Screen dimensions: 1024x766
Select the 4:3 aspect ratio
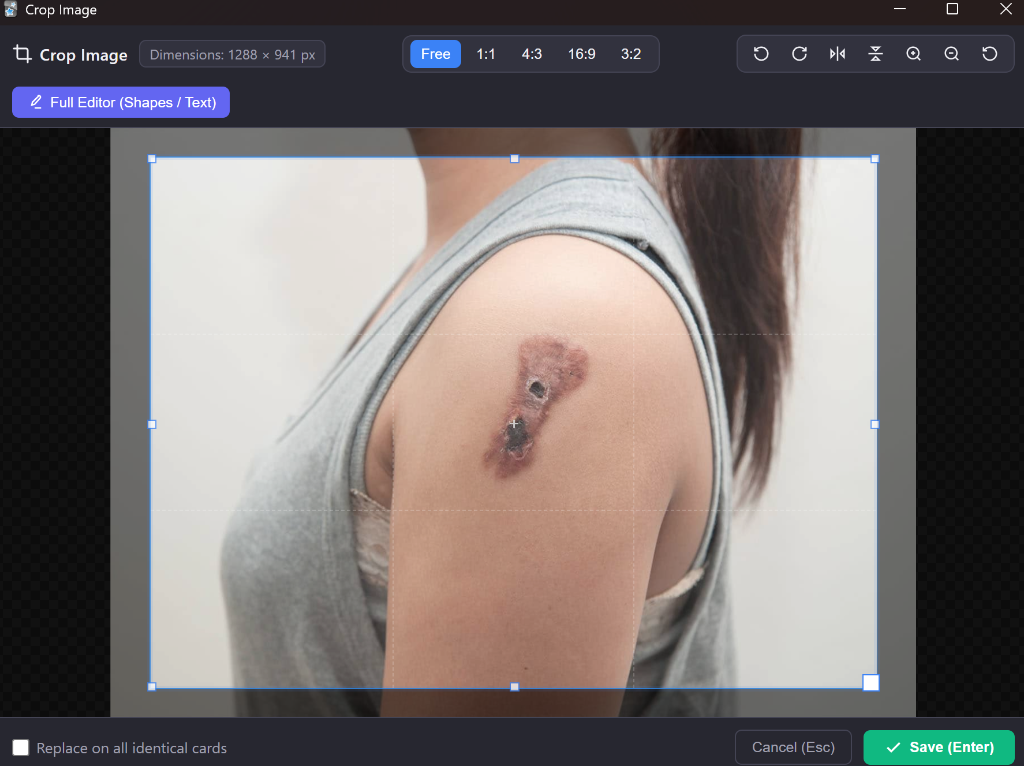[x=532, y=54]
